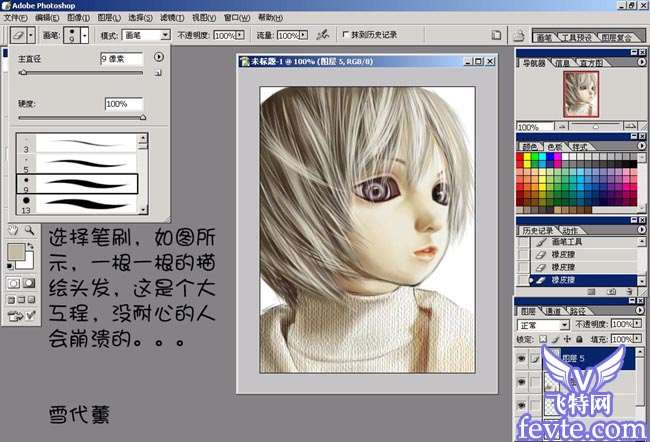Open layer opacity arrow in Layers panel
650x442 pixels.
(637, 323)
